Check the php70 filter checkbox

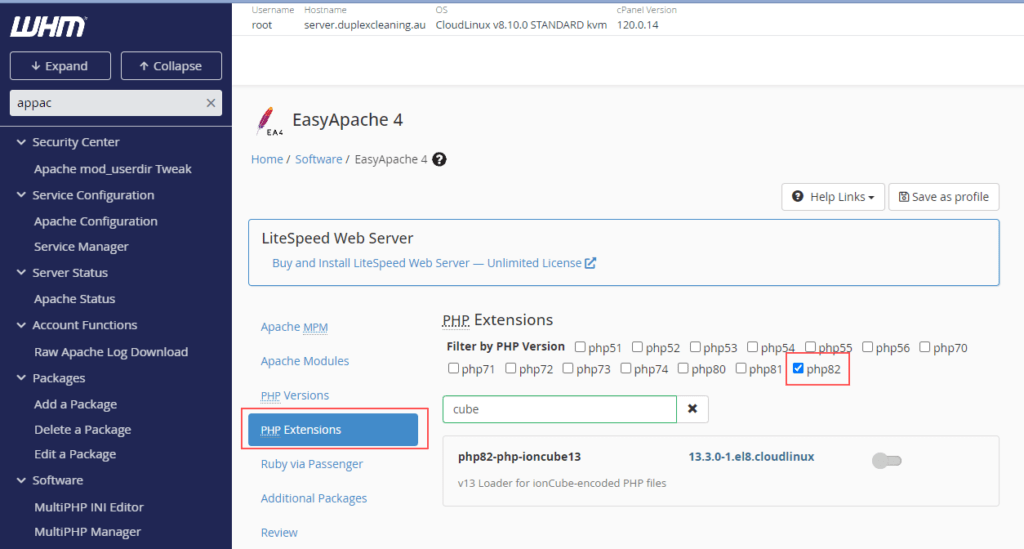point(925,347)
